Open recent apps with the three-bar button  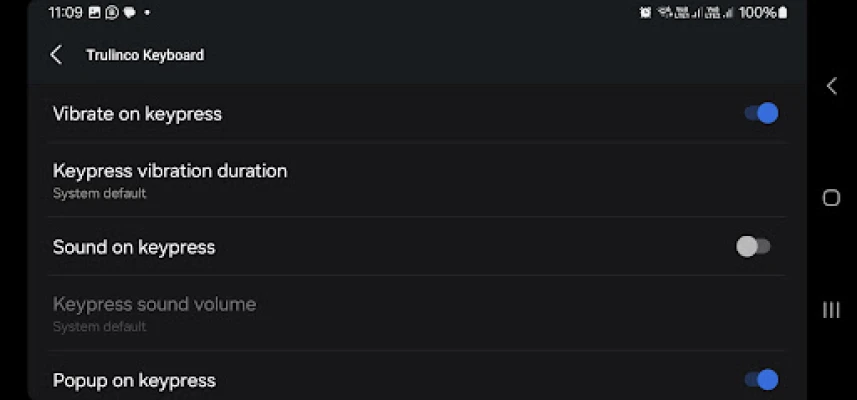coord(831,310)
